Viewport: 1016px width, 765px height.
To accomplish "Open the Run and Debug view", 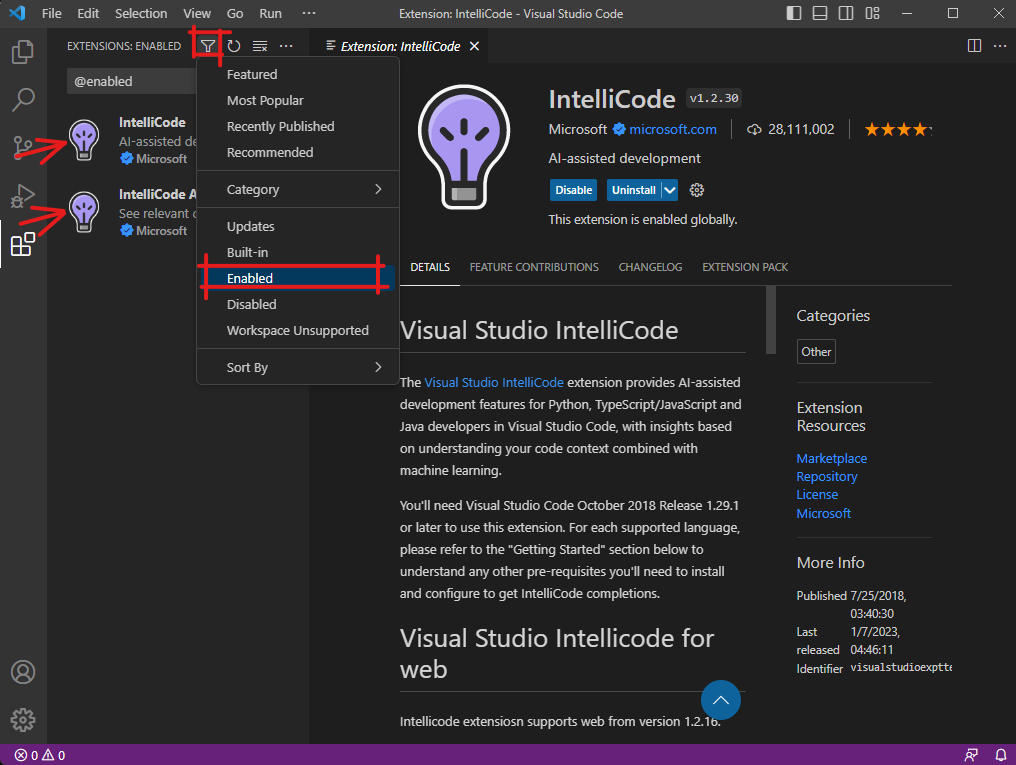I will (23, 196).
